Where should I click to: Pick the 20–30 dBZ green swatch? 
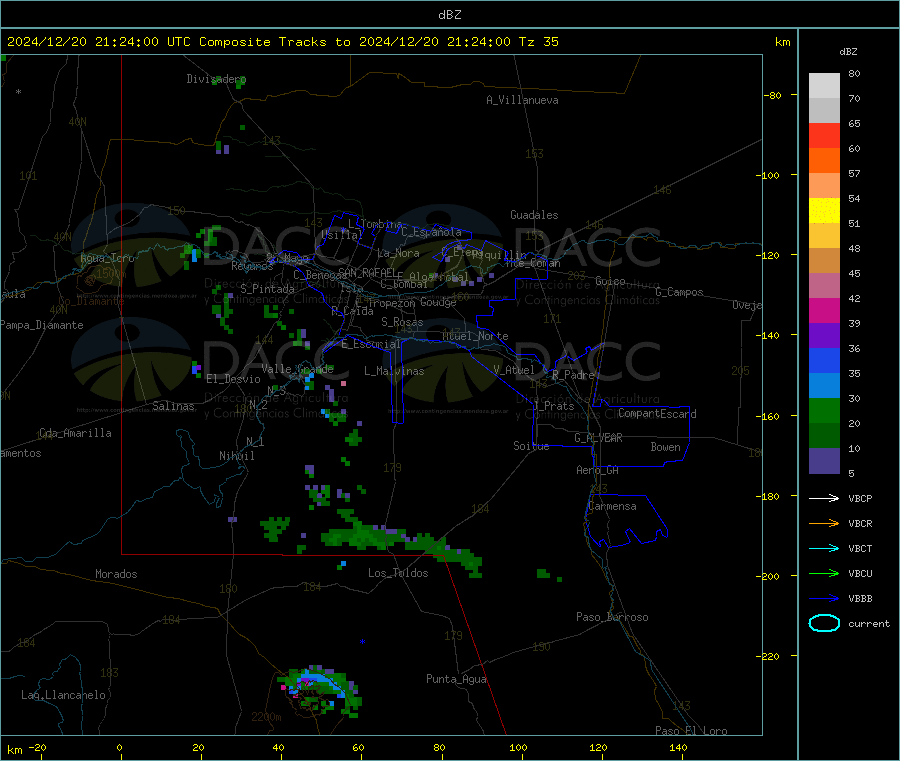(824, 410)
